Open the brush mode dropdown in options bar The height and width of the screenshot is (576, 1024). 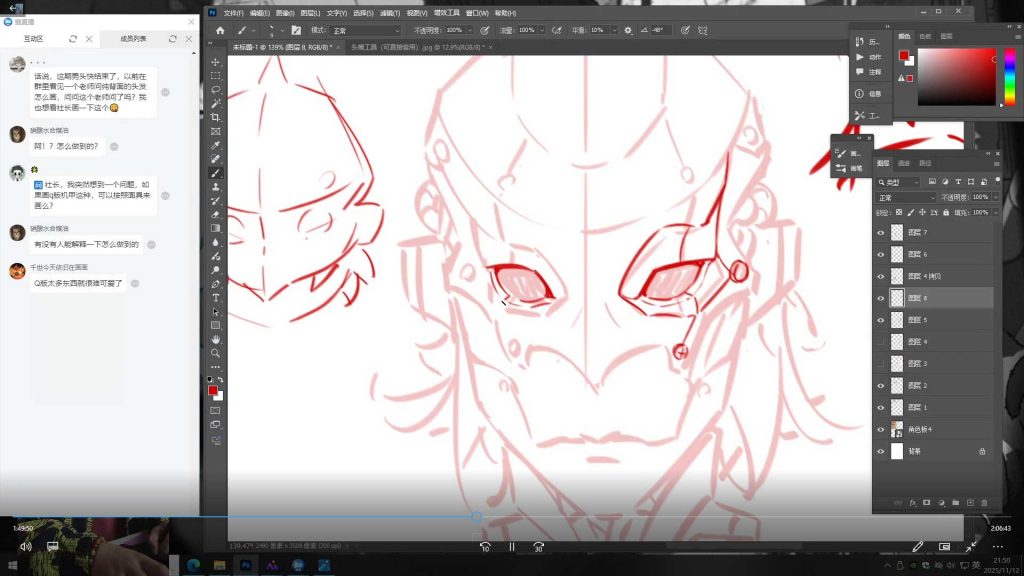tap(362, 31)
